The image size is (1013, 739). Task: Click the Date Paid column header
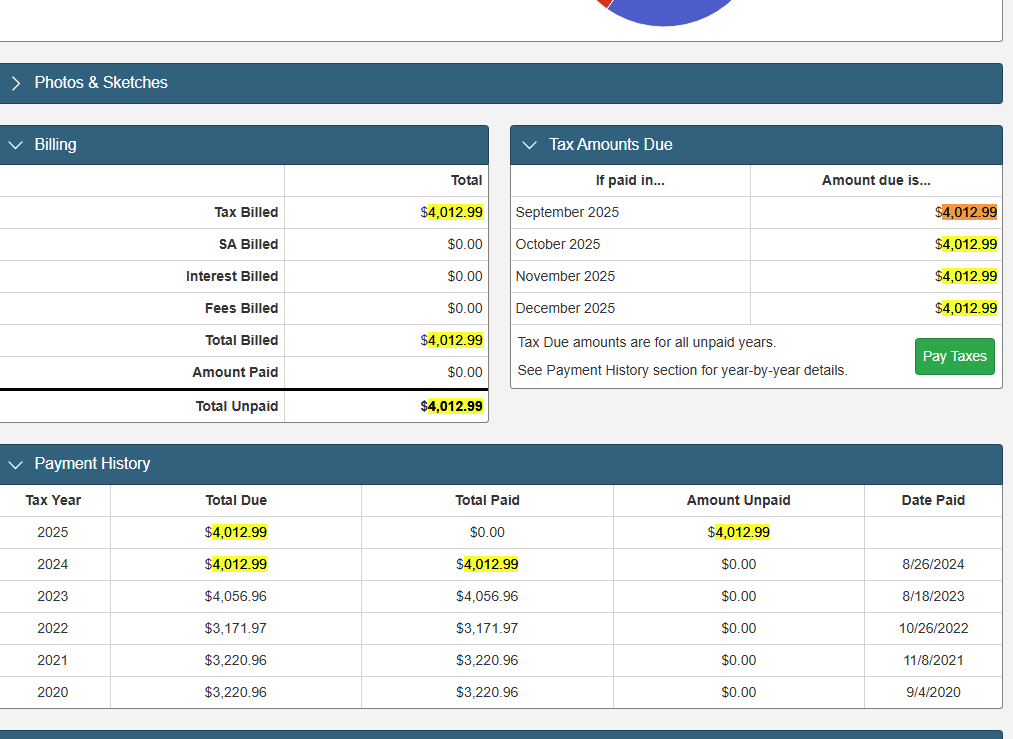point(932,500)
